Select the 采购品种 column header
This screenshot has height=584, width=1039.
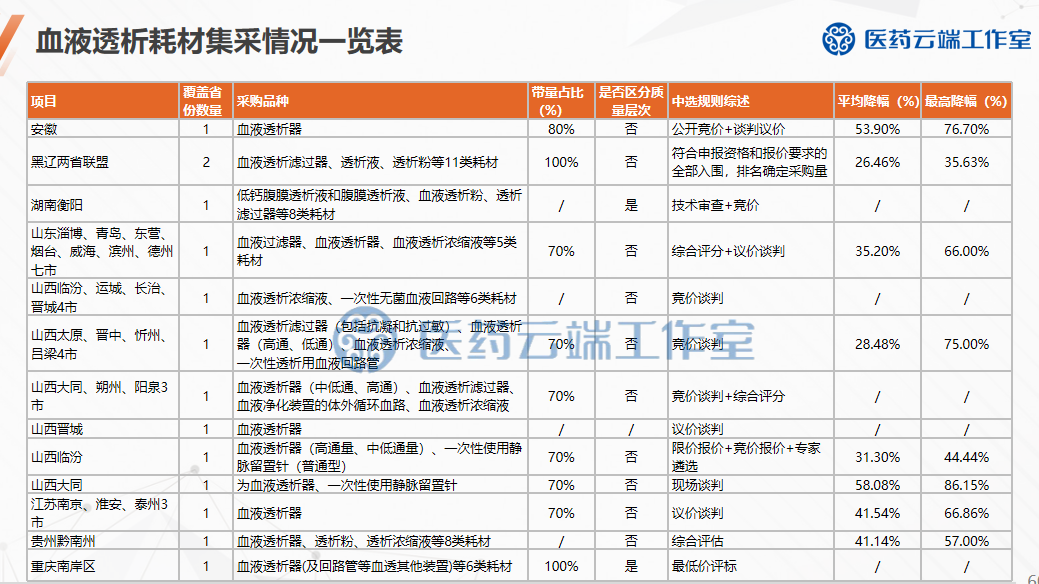coord(263,101)
